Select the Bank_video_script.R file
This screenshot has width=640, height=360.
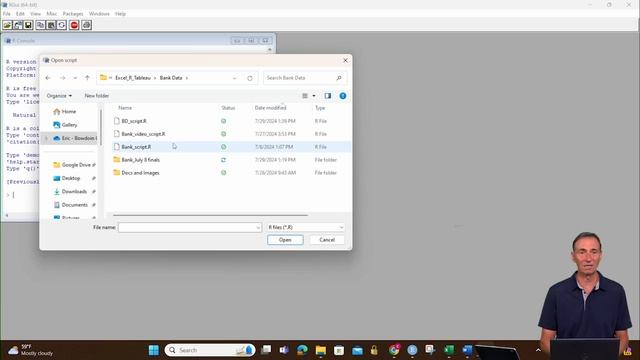coord(143,134)
